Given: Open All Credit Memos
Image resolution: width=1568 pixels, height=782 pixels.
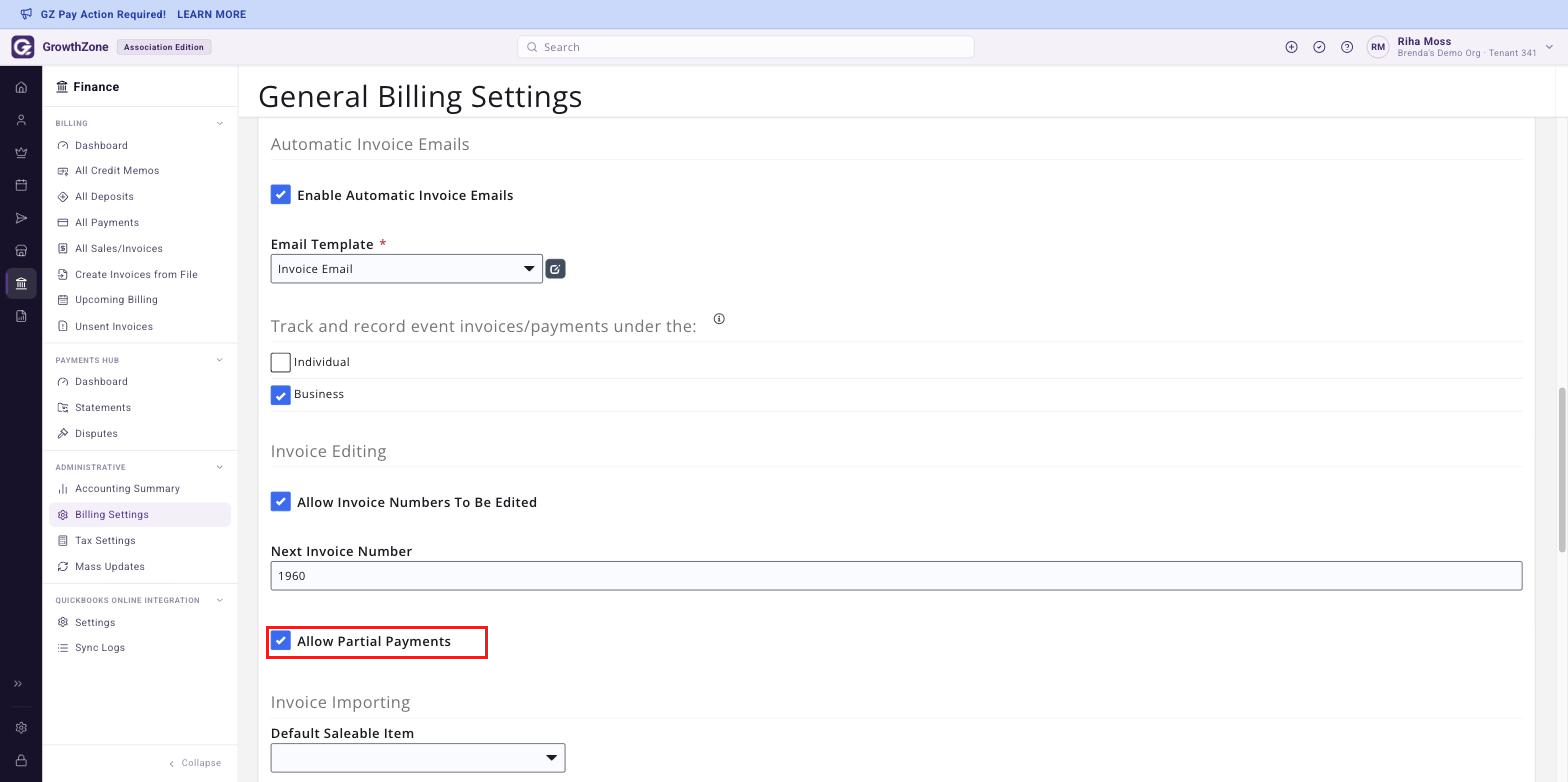Looking at the screenshot, I should pos(117,171).
